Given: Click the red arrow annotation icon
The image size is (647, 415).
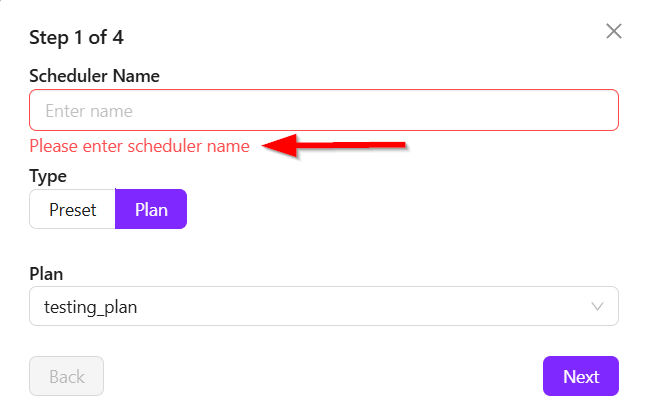Looking at the screenshot, I should (x=335, y=146).
